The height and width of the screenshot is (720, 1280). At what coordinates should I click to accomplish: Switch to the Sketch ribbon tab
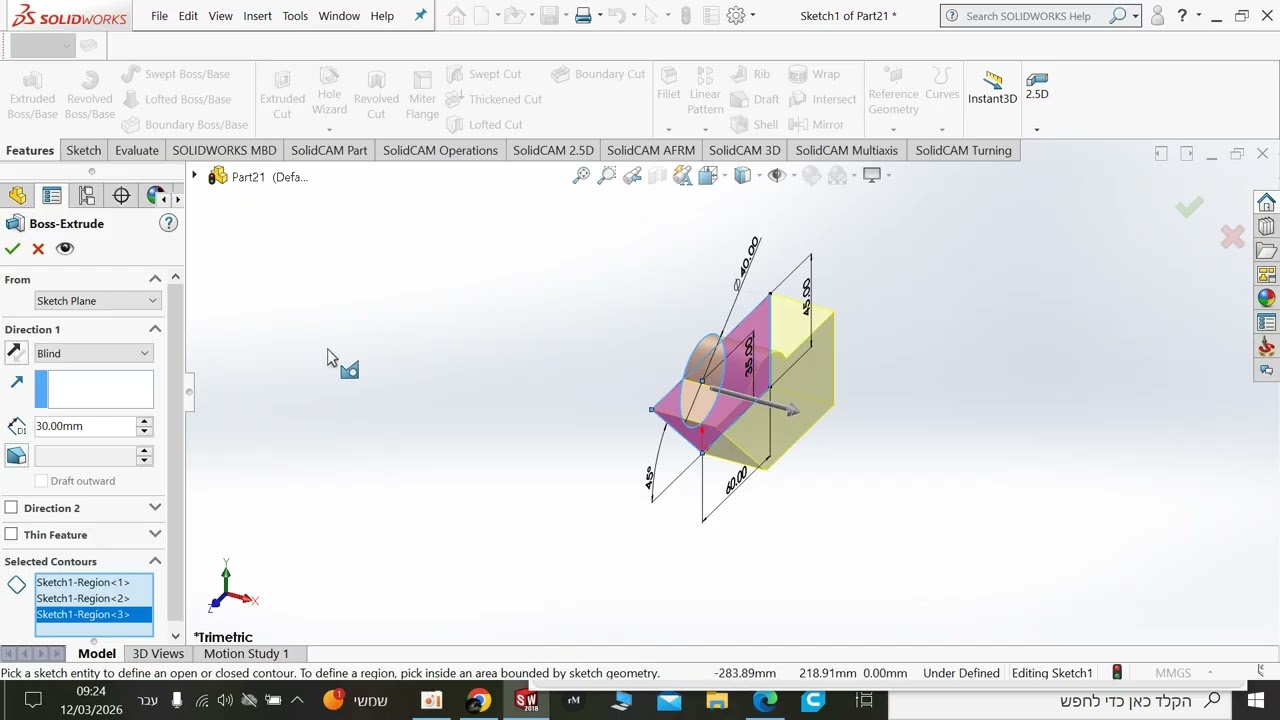coord(84,151)
